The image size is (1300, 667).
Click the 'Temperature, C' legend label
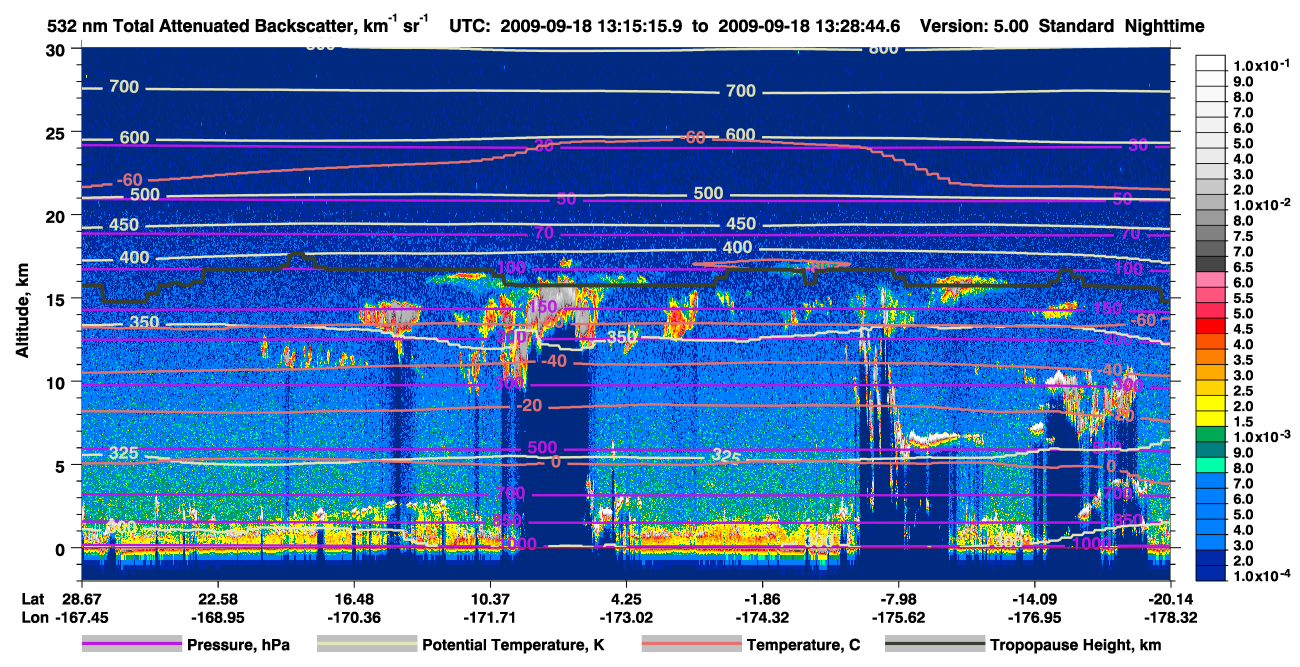pyautogui.click(x=803, y=645)
